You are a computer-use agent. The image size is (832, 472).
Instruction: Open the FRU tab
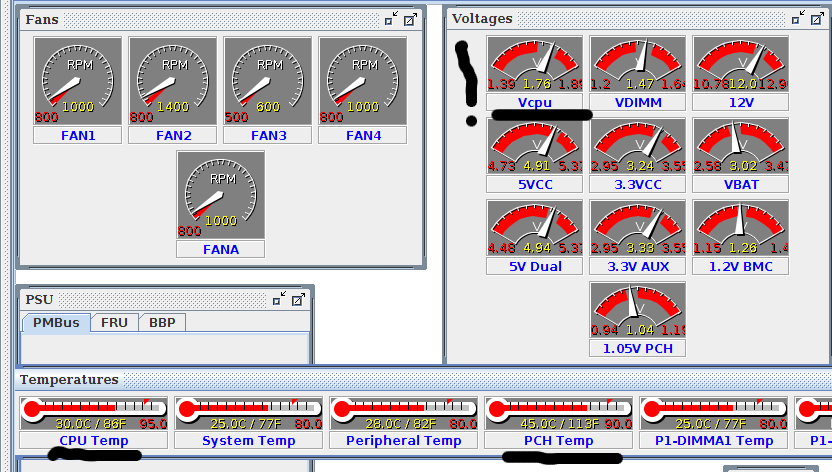click(x=114, y=322)
